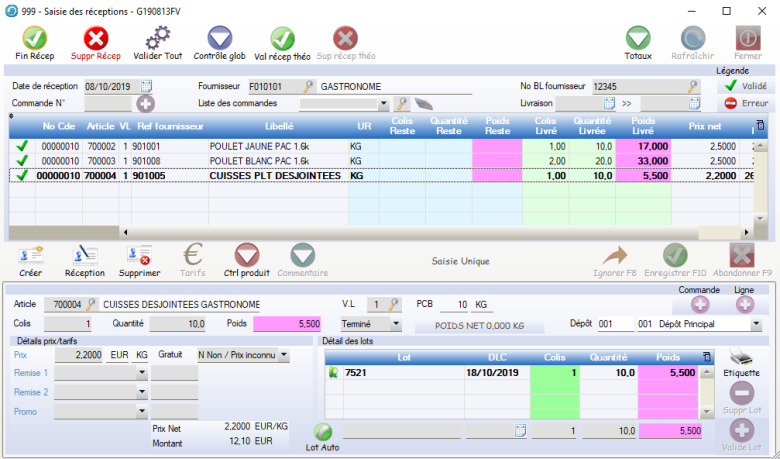The image size is (780, 459).
Task: Click the Fin Récep green check icon
Action: [35, 39]
